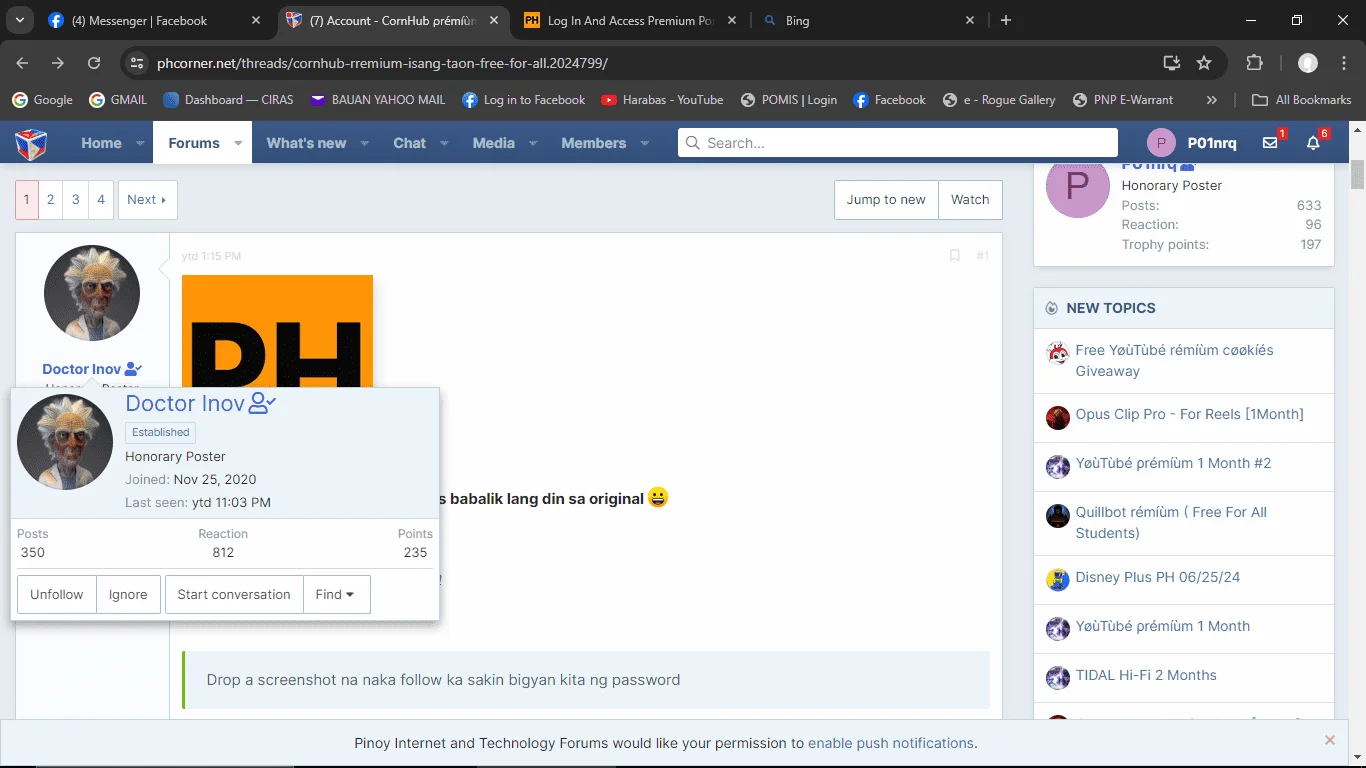Click Start conversation button
This screenshot has height=768, width=1366.
234,594
